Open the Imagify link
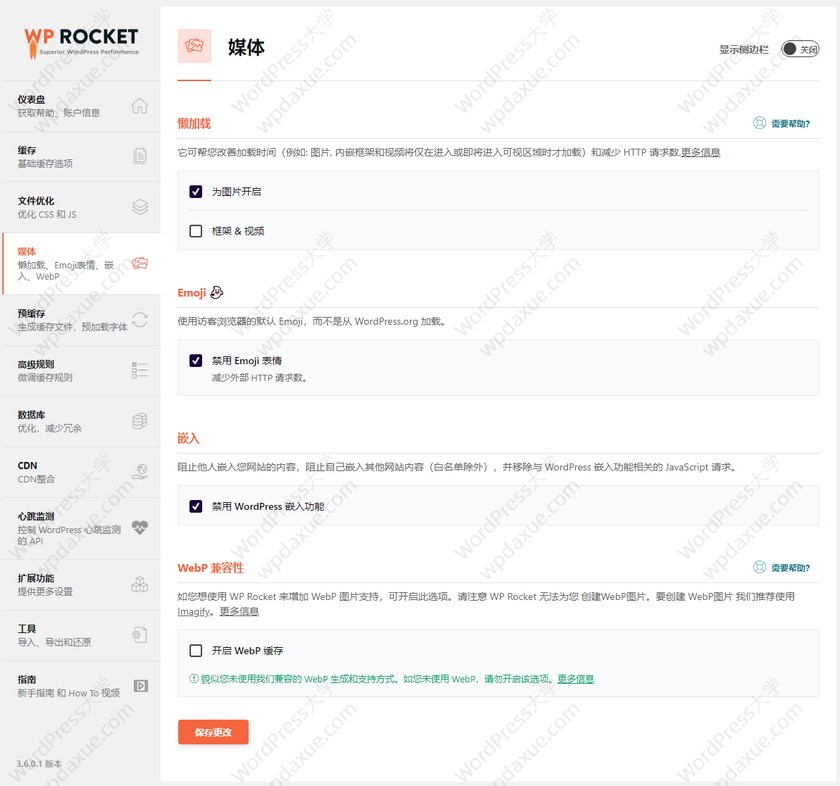 pos(193,611)
